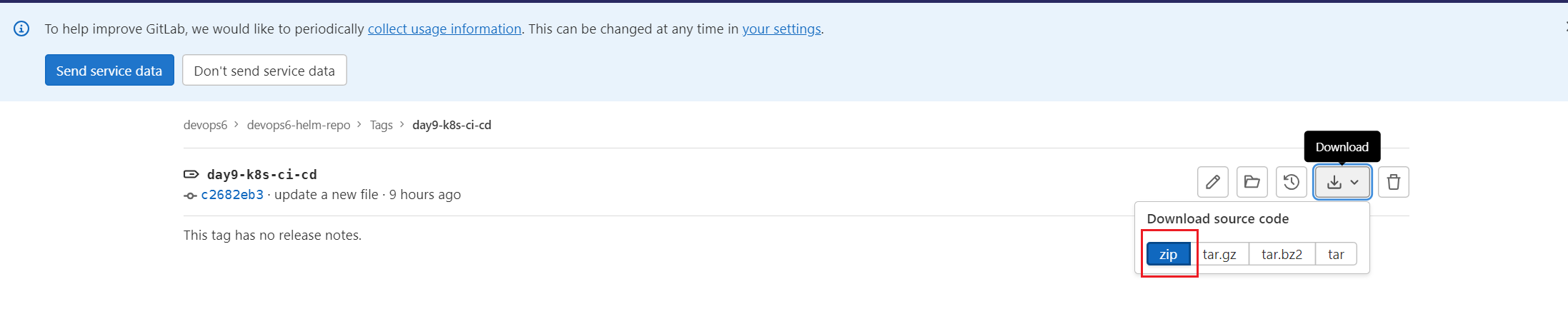Click the delete tag trash icon

[x=1393, y=182]
